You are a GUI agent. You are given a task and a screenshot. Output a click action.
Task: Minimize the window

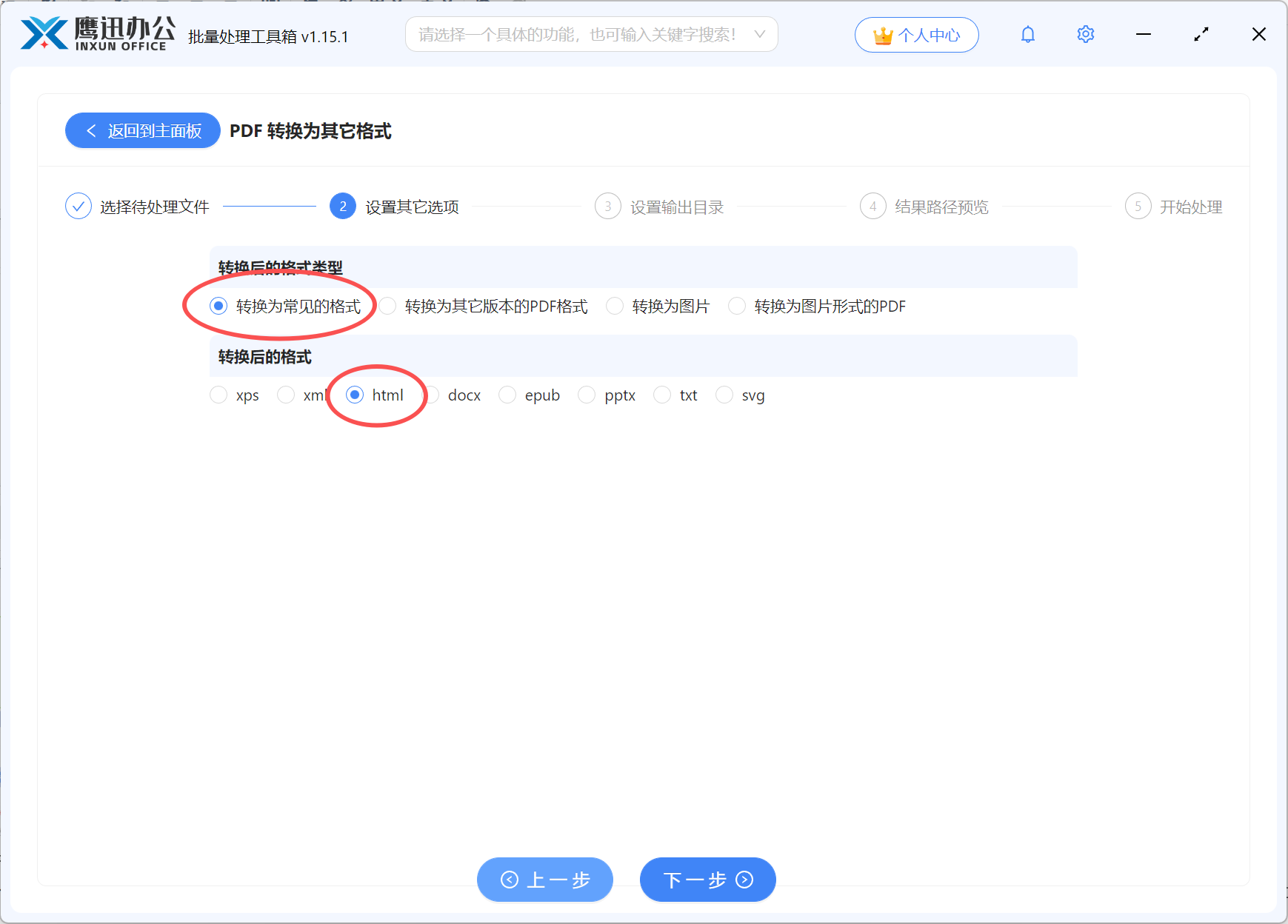[1144, 34]
